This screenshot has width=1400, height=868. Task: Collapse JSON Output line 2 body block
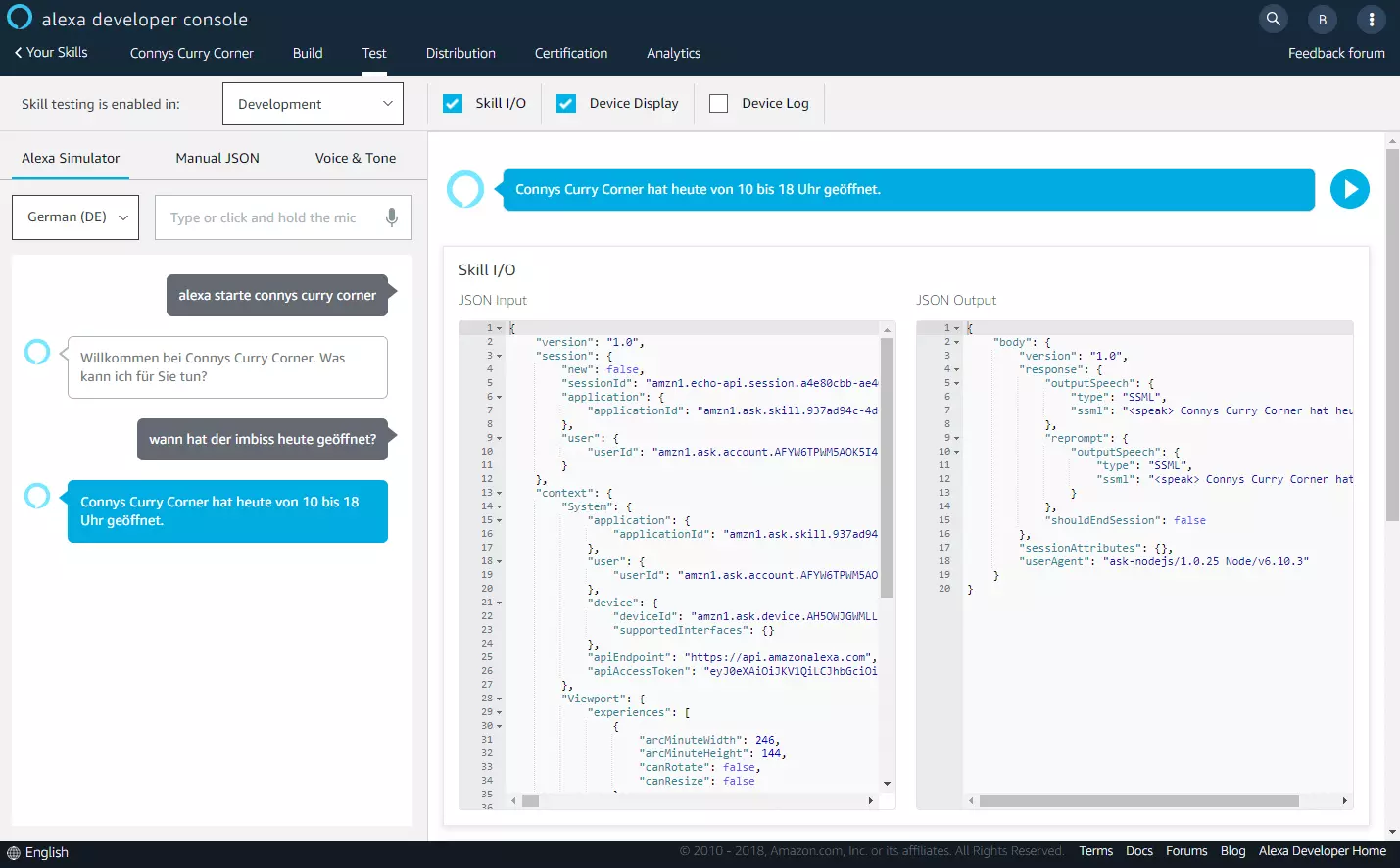[x=956, y=343]
